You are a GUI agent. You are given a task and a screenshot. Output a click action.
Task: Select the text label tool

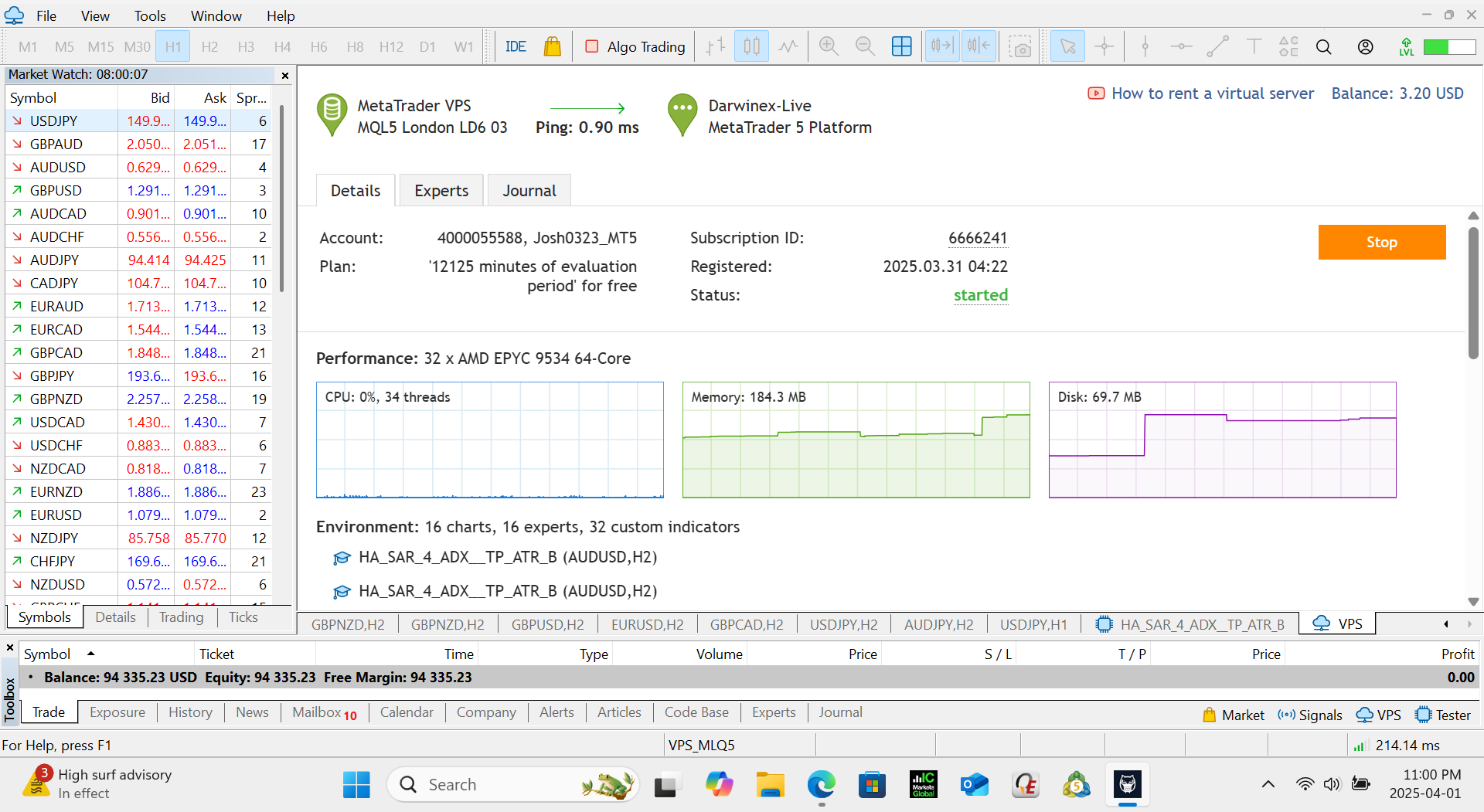[x=1253, y=46]
